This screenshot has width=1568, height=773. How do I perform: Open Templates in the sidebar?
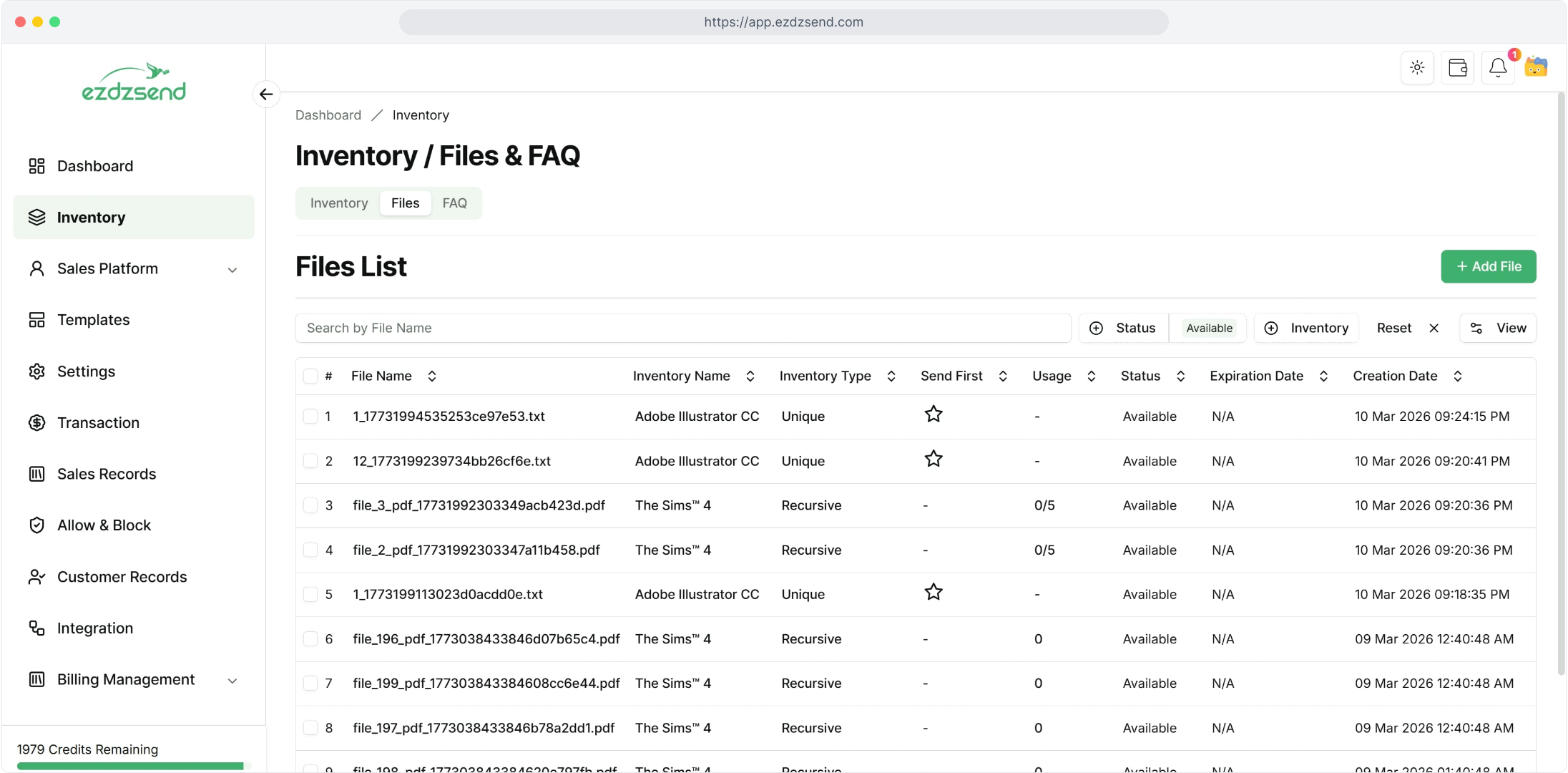click(93, 320)
